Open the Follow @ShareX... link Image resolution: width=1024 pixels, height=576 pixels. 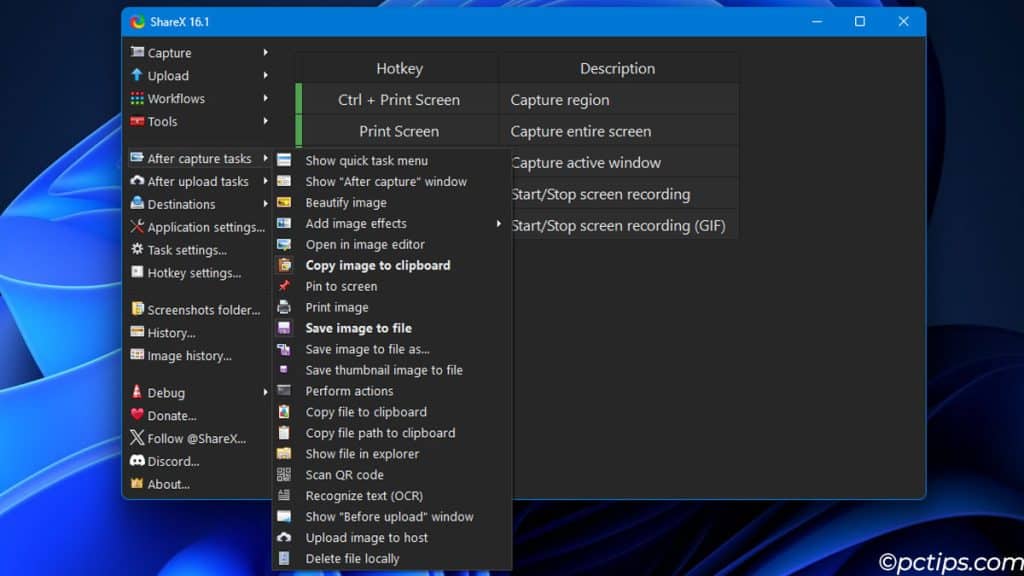[199, 438]
